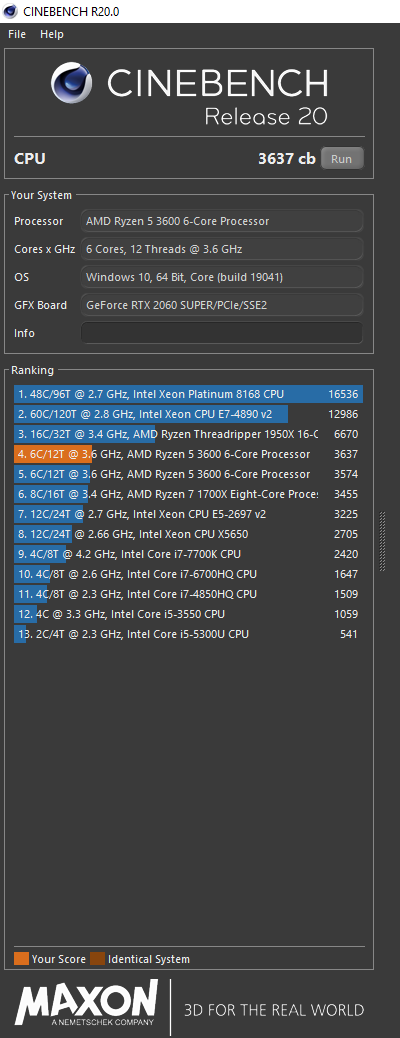The height and width of the screenshot is (1038, 400).
Task: Click the MAXON logo at the bottom
Action: (87, 1006)
